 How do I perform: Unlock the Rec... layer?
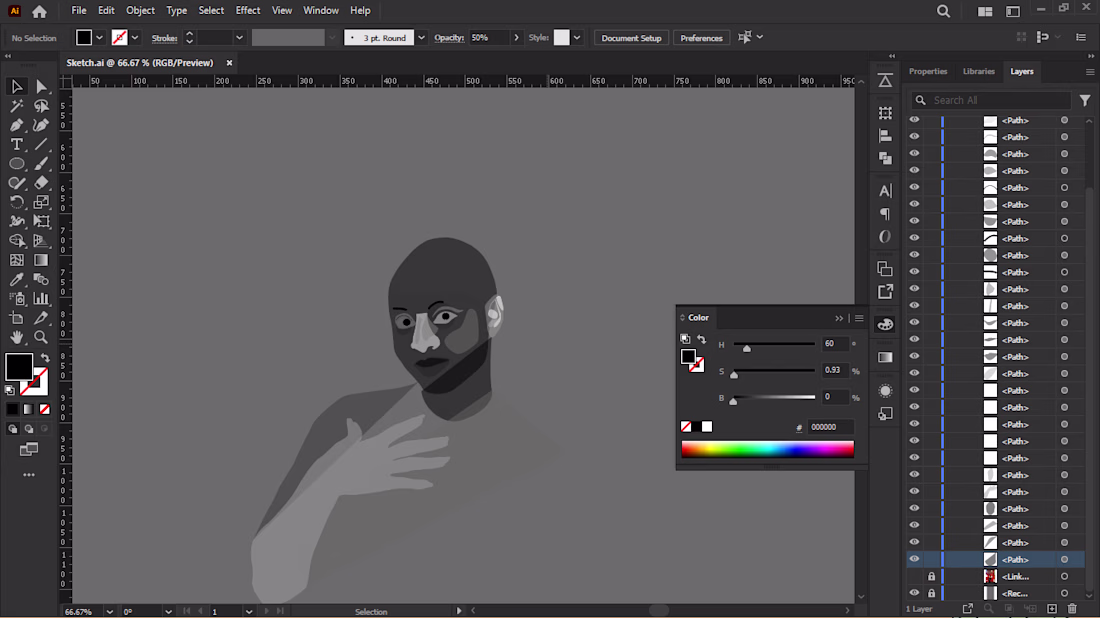coord(931,593)
